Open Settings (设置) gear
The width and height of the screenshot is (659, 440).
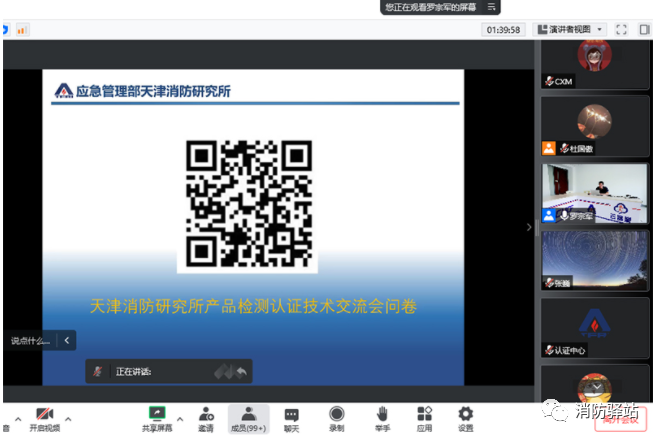tap(465, 417)
